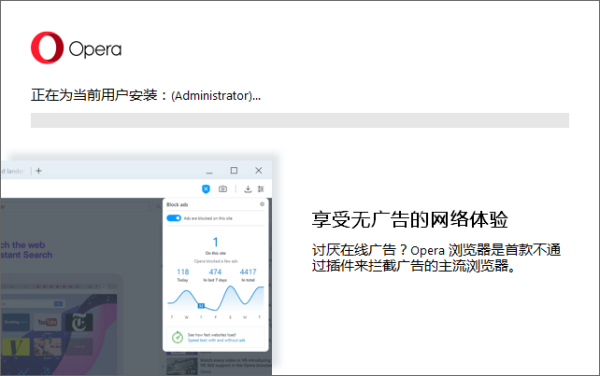Toggle the 'Ads are blocked on this site' switch
This screenshot has height=376, width=600.
pos(174,218)
